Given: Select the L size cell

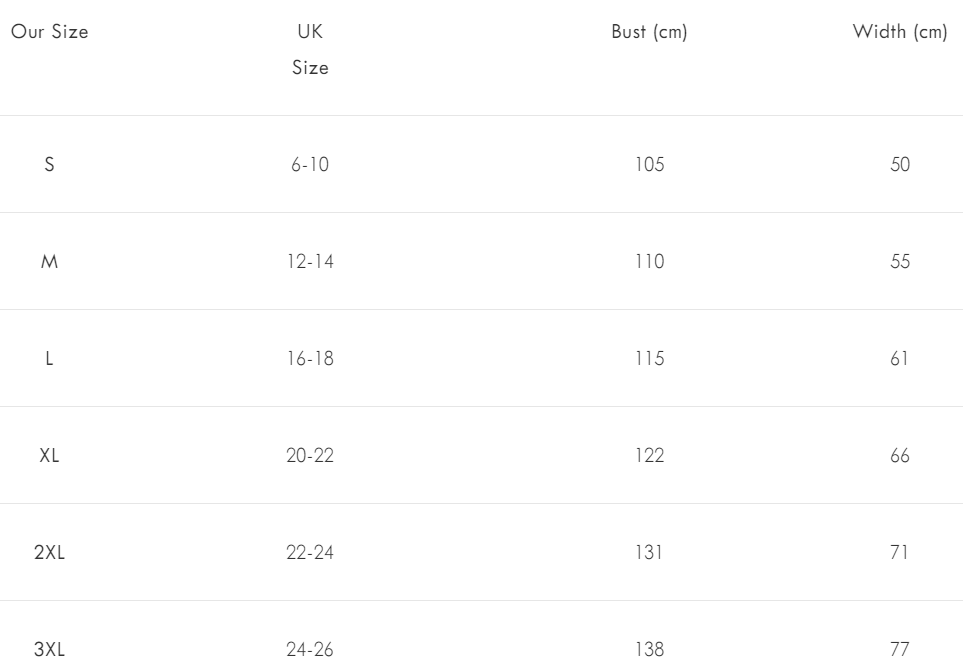Looking at the screenshot, I should [x=49, y=359].
